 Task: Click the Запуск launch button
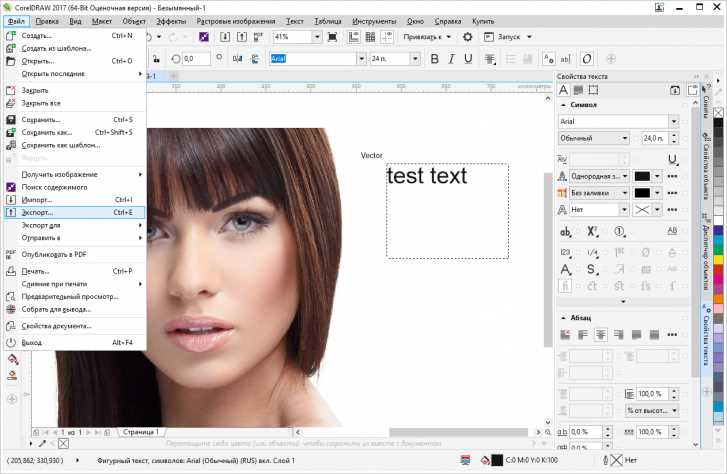507,37
